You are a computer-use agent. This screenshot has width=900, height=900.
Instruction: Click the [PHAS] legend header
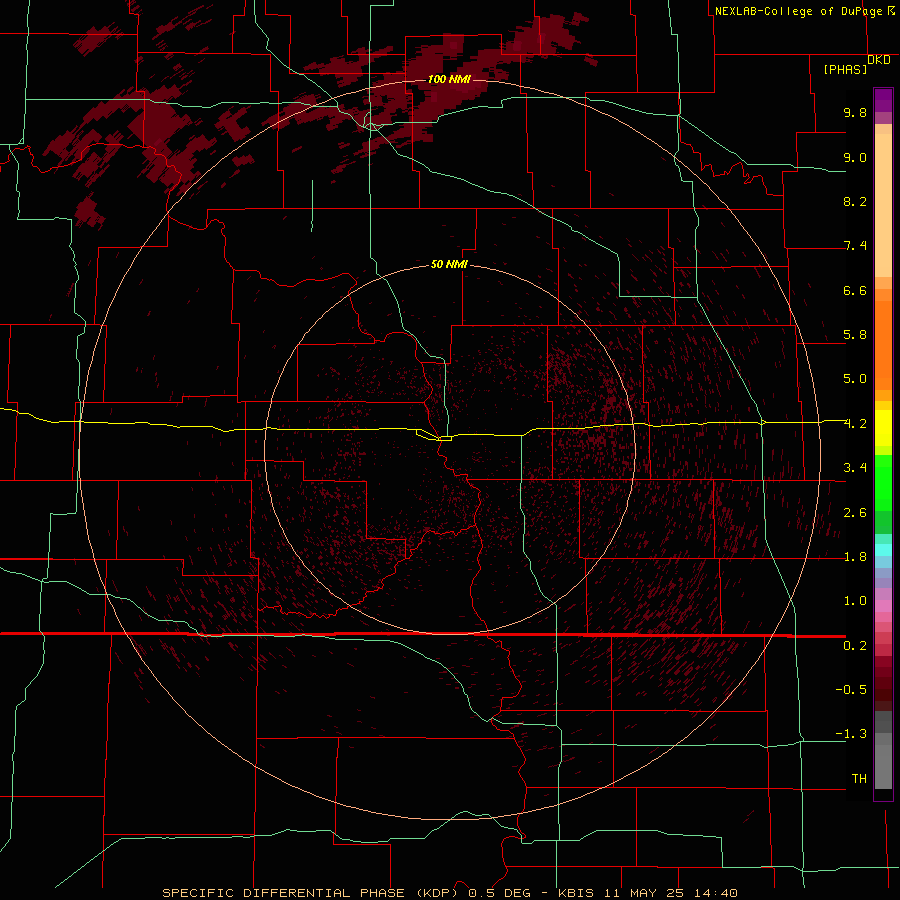click(845, 69)
